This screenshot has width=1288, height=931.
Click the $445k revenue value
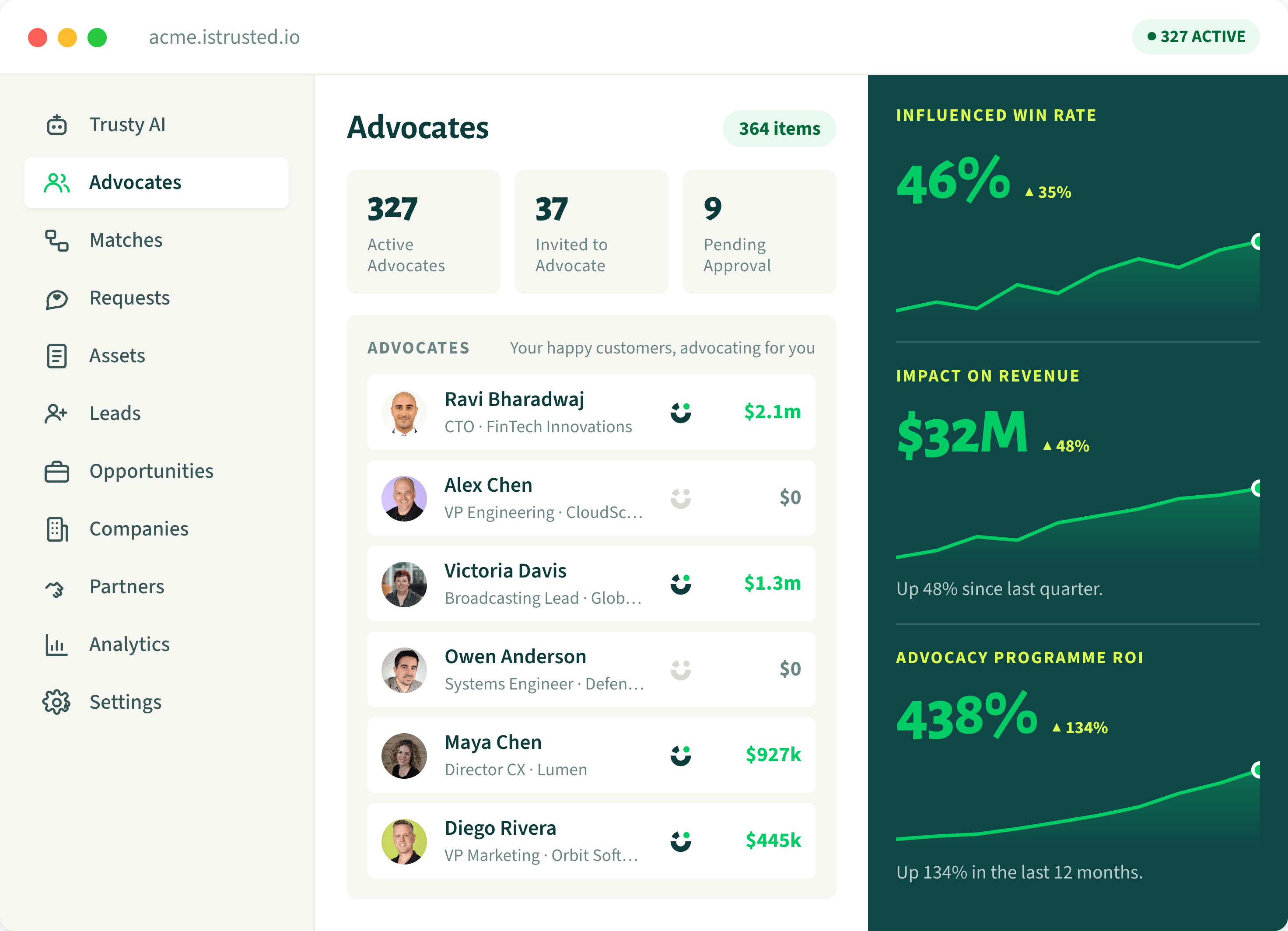773,840
